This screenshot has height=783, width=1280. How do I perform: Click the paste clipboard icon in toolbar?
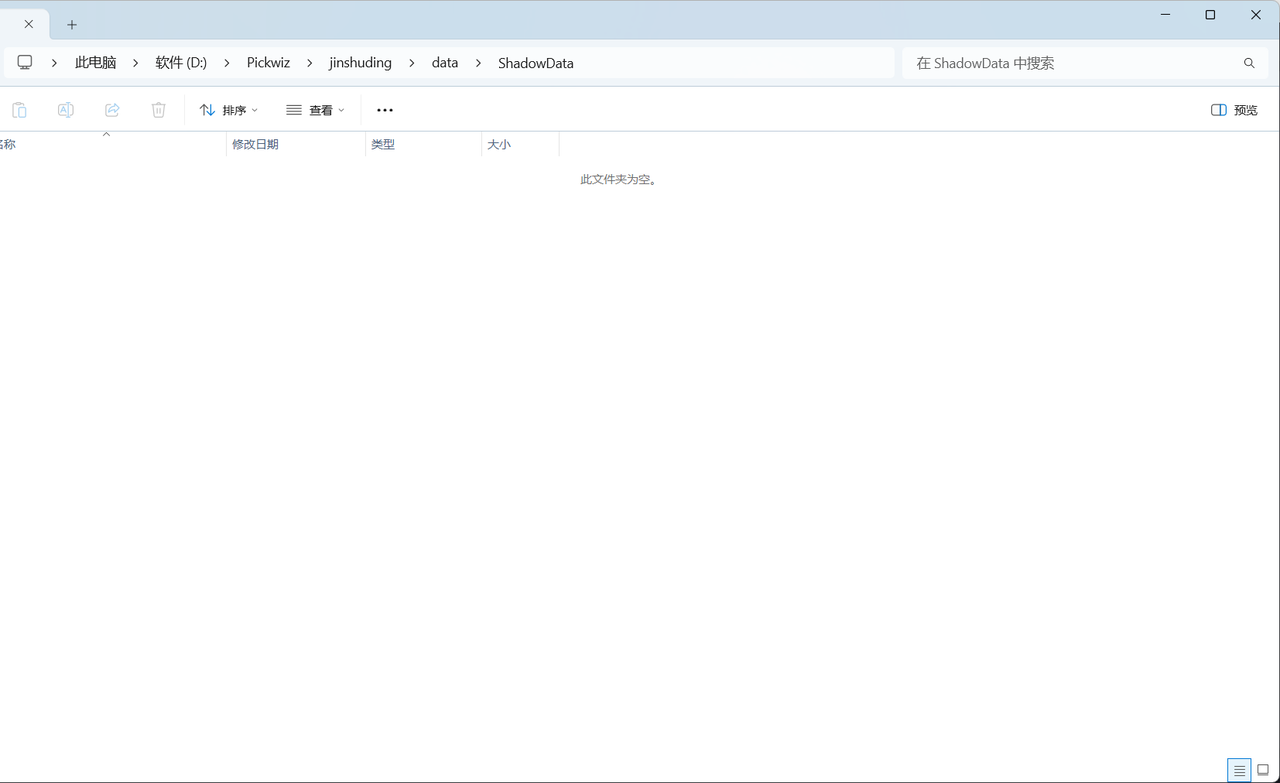pos(19,110)
